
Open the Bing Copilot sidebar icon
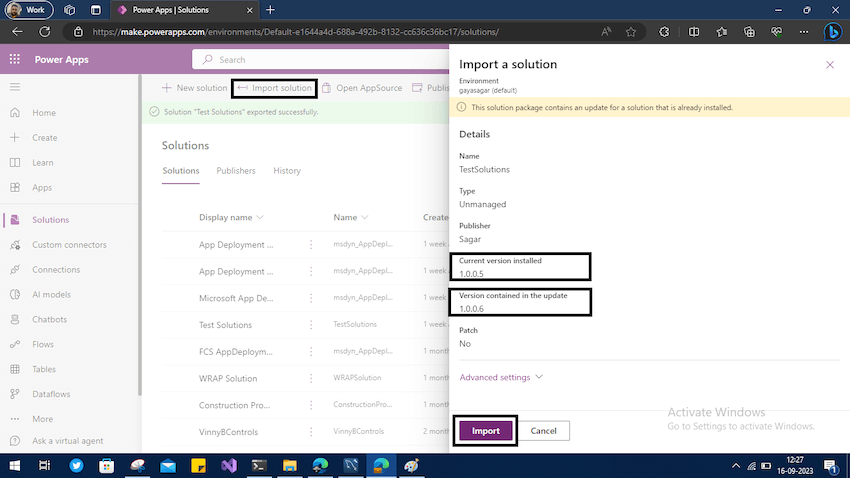click(x=833, y=32)
